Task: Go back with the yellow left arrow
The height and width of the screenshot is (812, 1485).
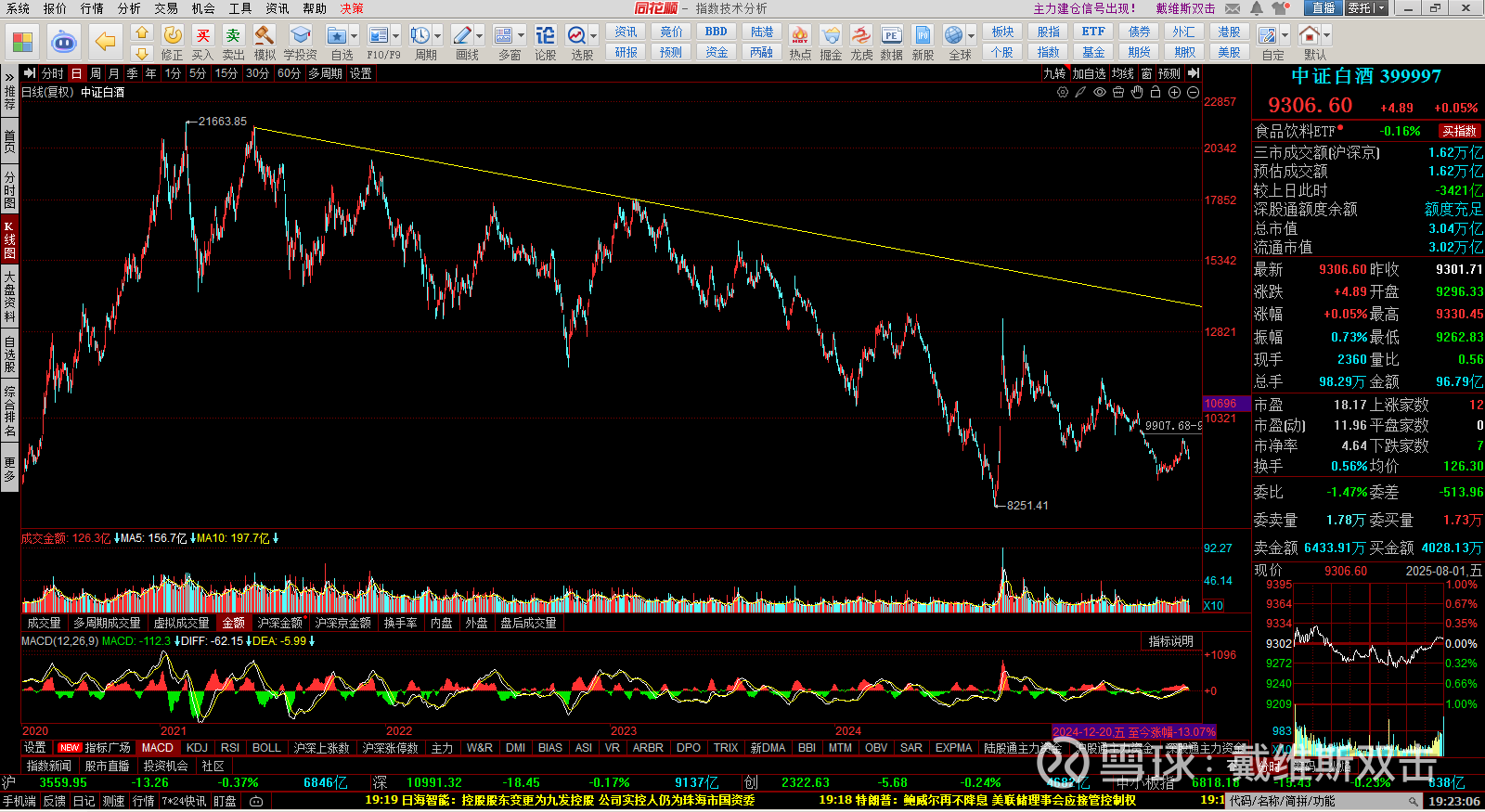Action: [x=106, y=42]
